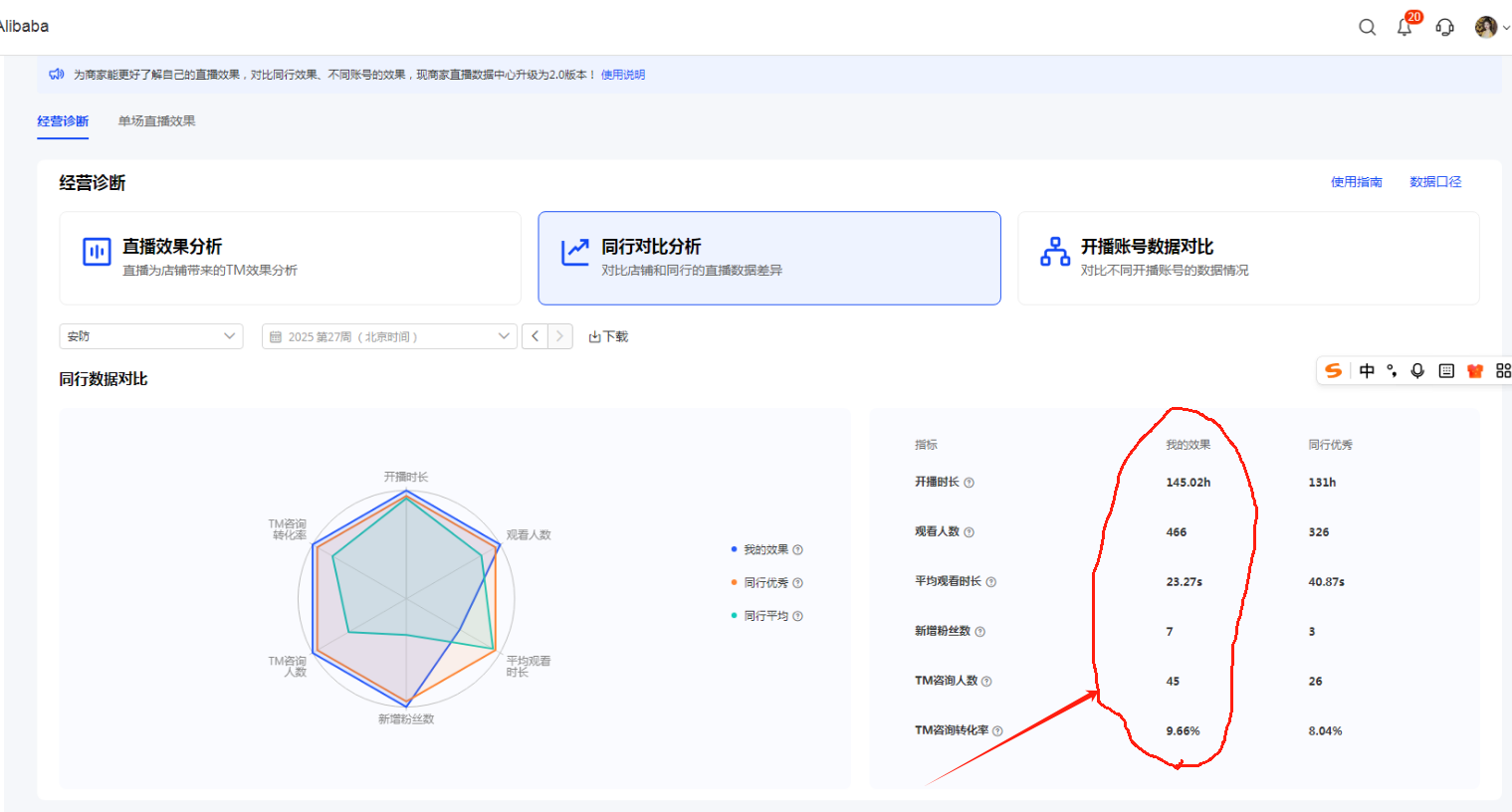The height and width of the screenshot is (812, 1512).
Task: Expand the 安防 category dropdown
Action: (x=151, y=336)
